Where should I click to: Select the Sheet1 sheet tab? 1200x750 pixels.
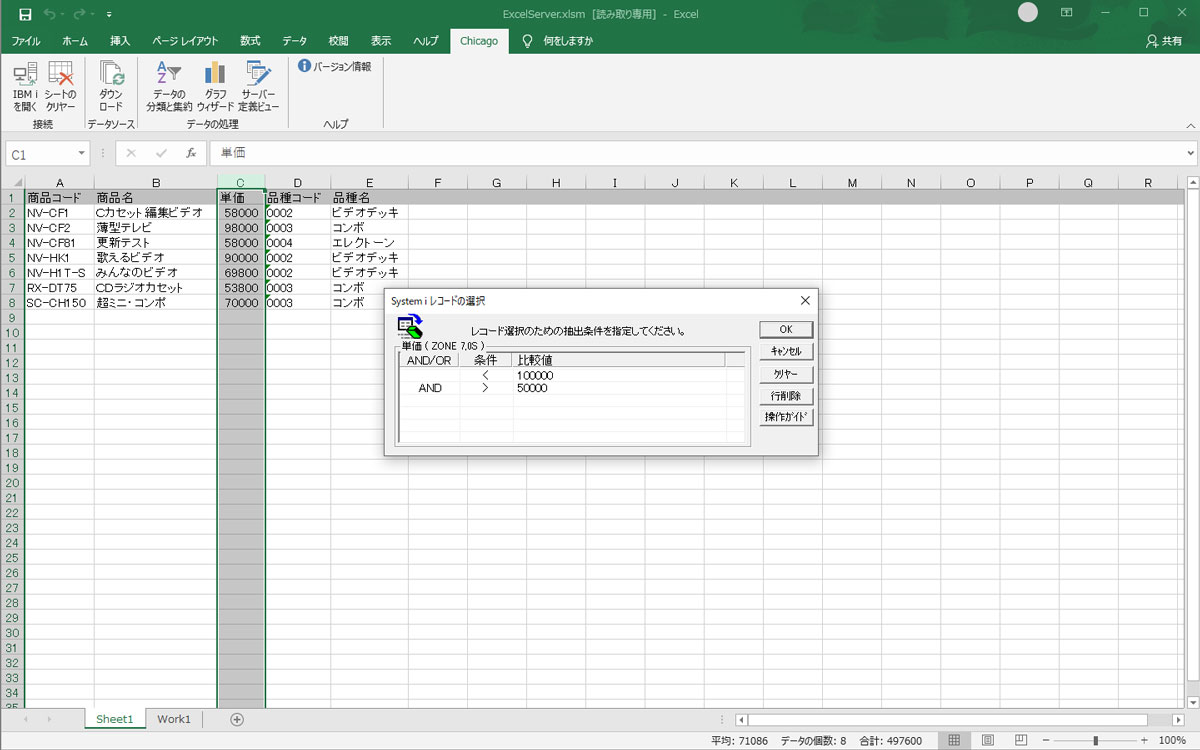tap(114, 719)
